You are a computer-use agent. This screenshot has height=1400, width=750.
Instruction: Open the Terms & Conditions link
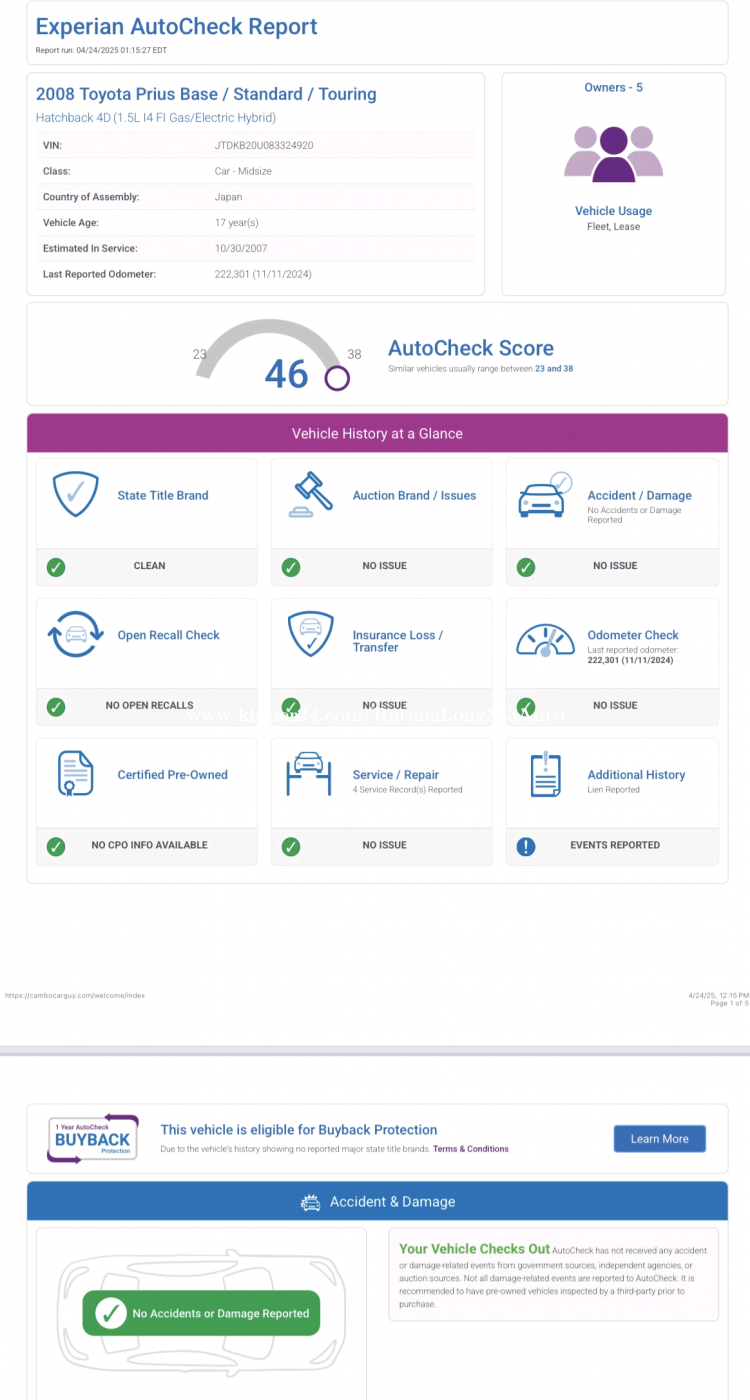(471, 1149)
